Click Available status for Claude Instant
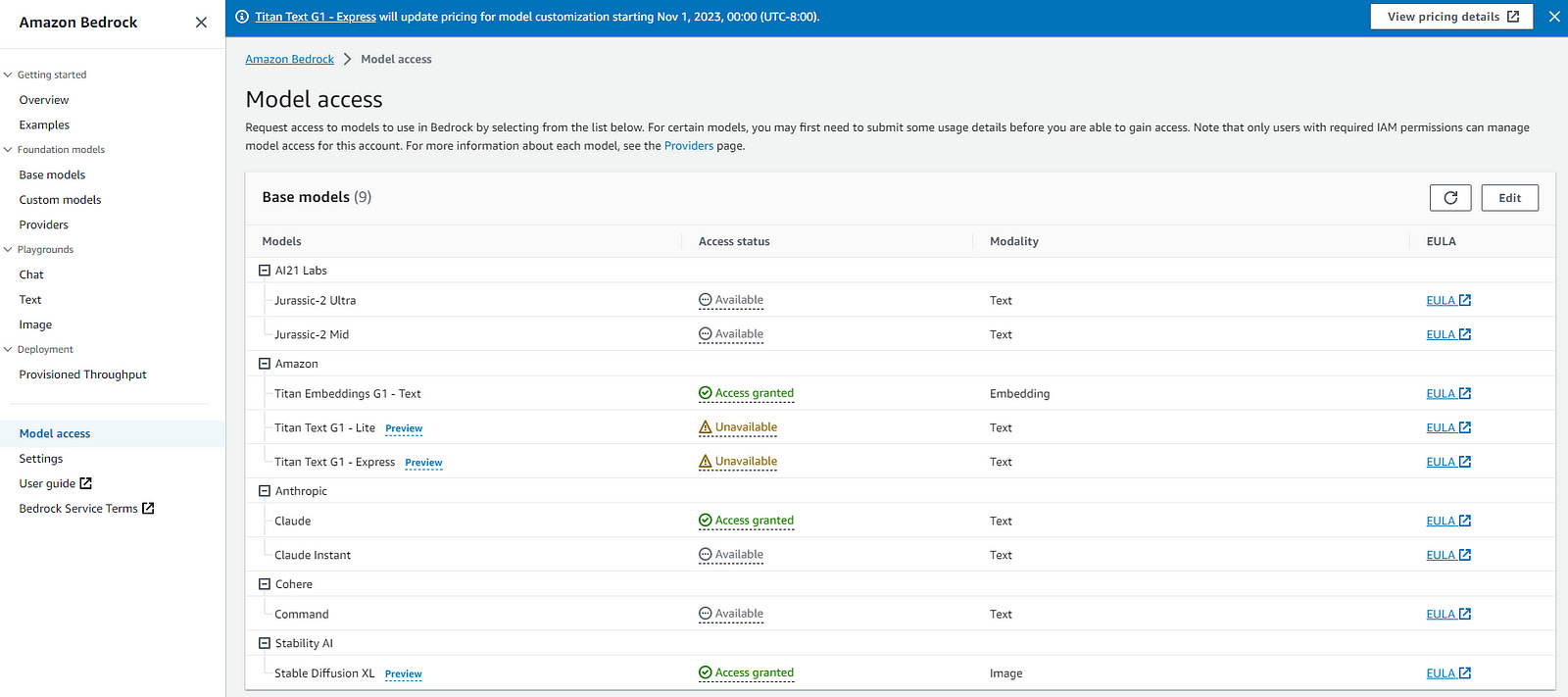 pyautogui.click(x=731, y=555)
